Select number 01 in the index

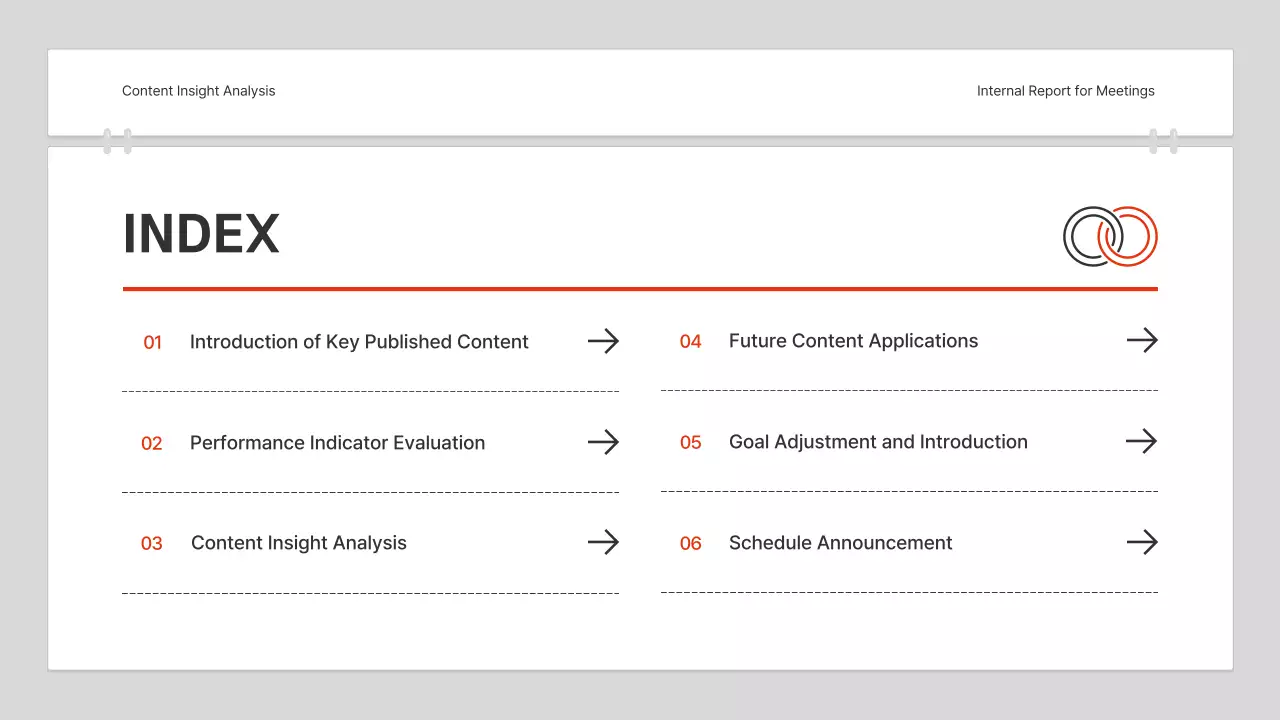152,343
